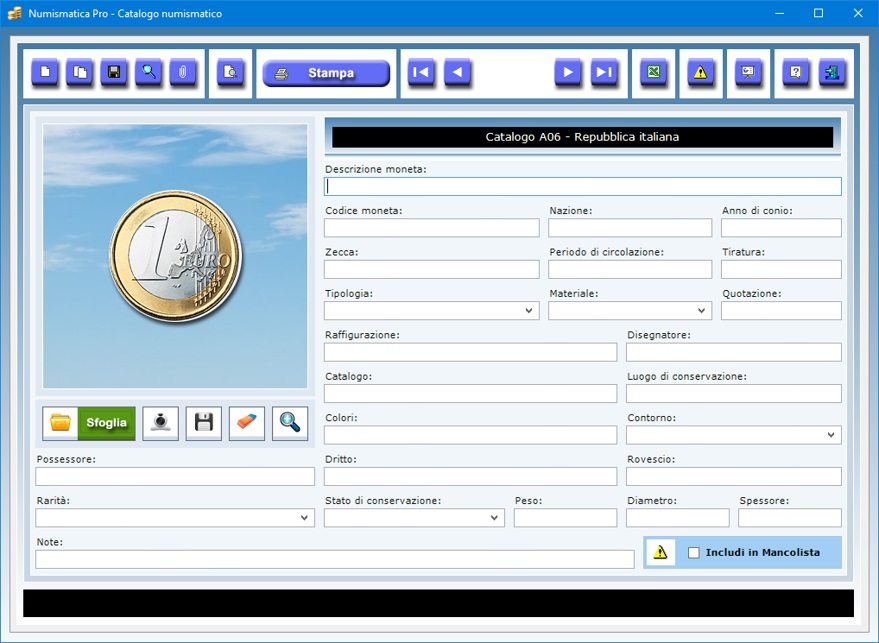Focus the Zecca text field
The image size is (879, 643).
click(x=432, y=269)
